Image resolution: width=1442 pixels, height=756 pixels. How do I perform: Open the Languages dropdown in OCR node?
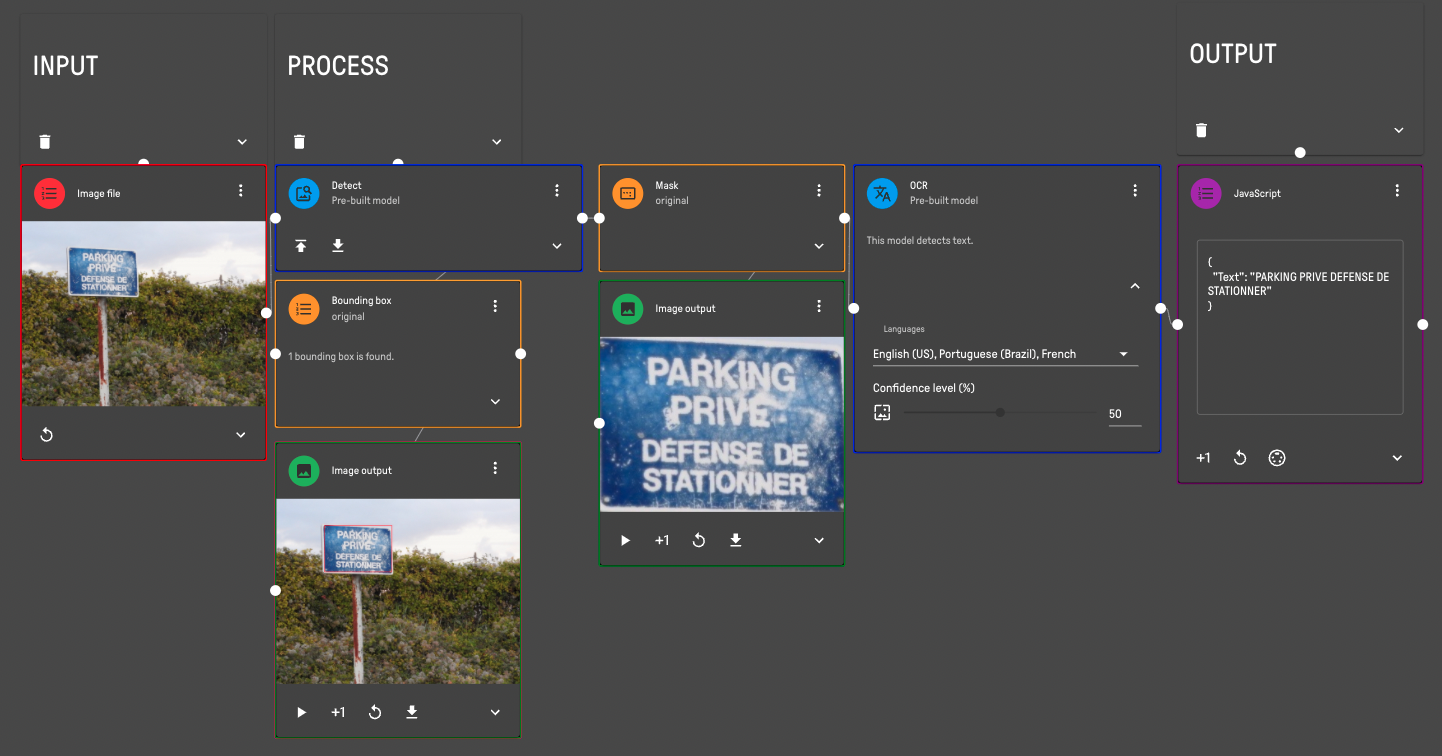click(1122, 353)
